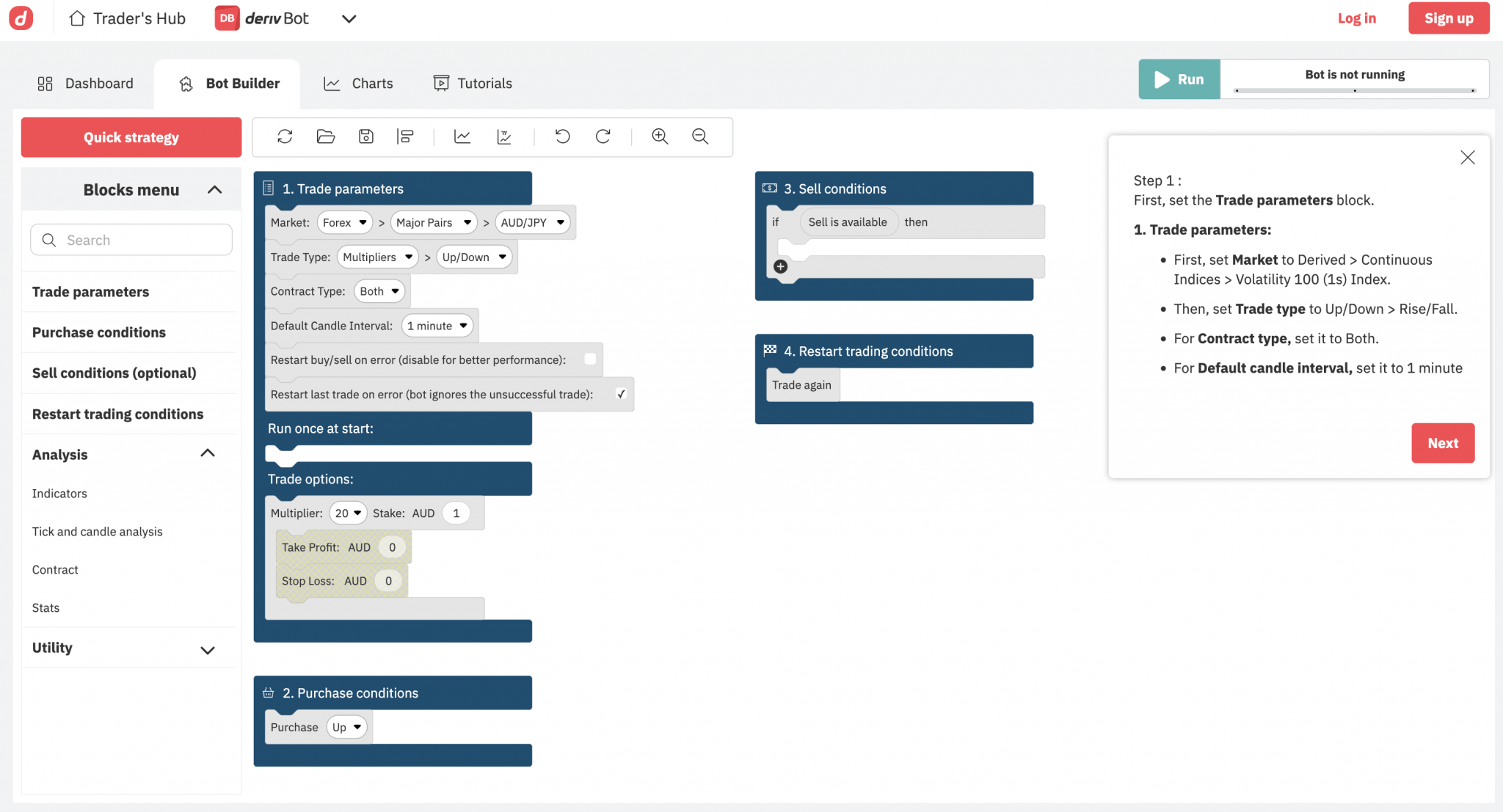Open the Tutorials tab
Image resolution: width=1503 pixels, height=812 pixels.
[x=473, y=84]
